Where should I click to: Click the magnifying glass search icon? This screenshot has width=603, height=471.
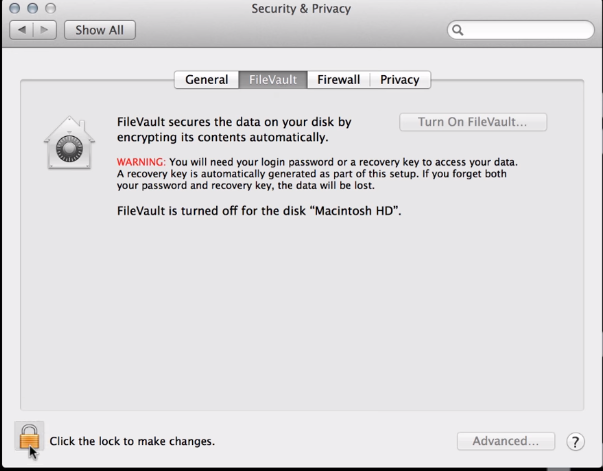click(x=458, y=30)
